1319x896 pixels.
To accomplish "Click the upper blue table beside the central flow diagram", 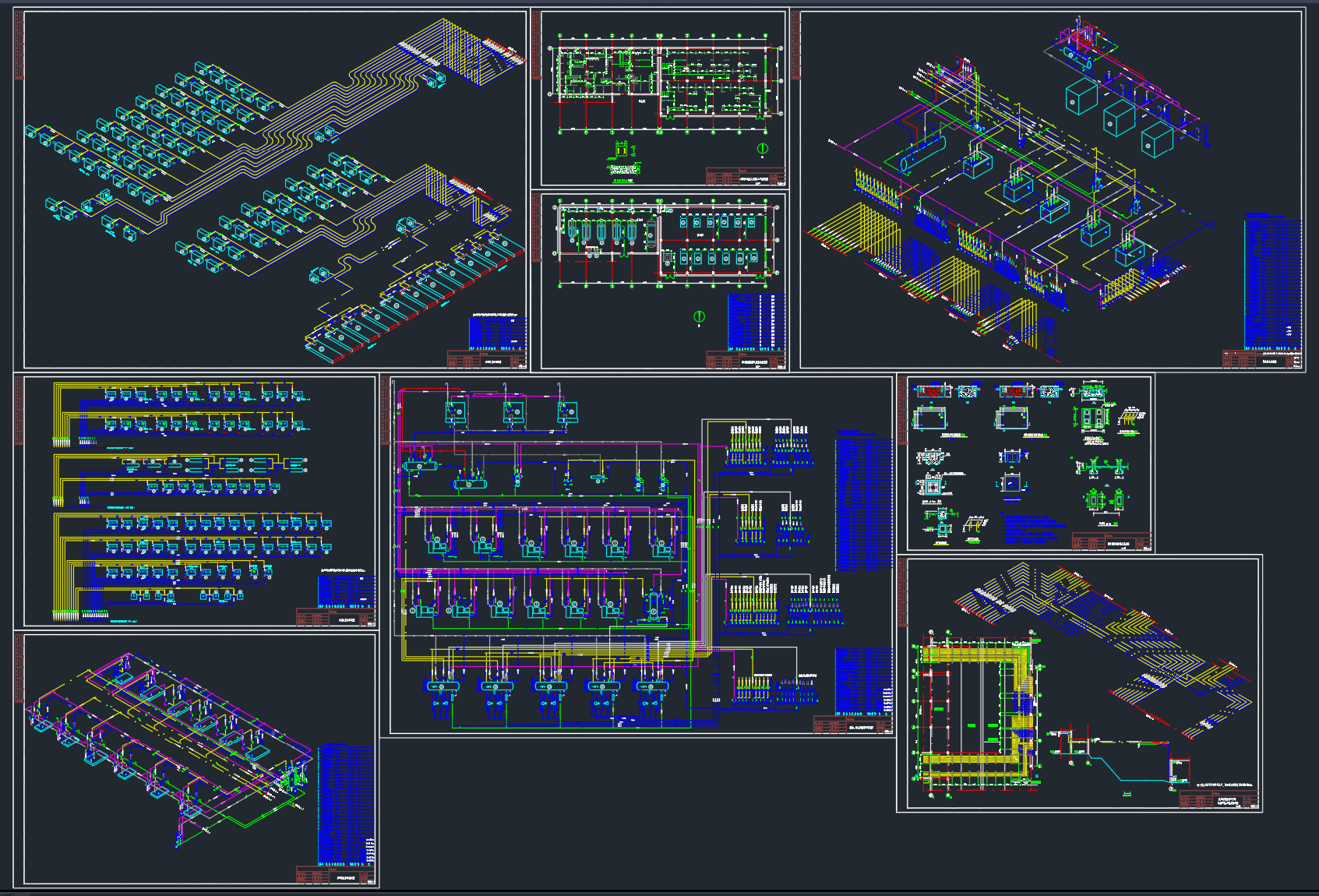I will (x=863, y=504).
